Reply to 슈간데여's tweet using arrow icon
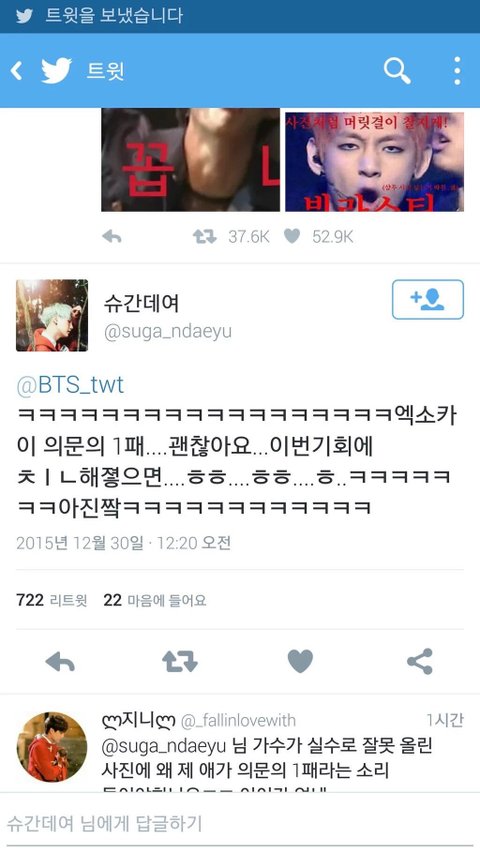This screenshot has height=853, width=480. 60,662
